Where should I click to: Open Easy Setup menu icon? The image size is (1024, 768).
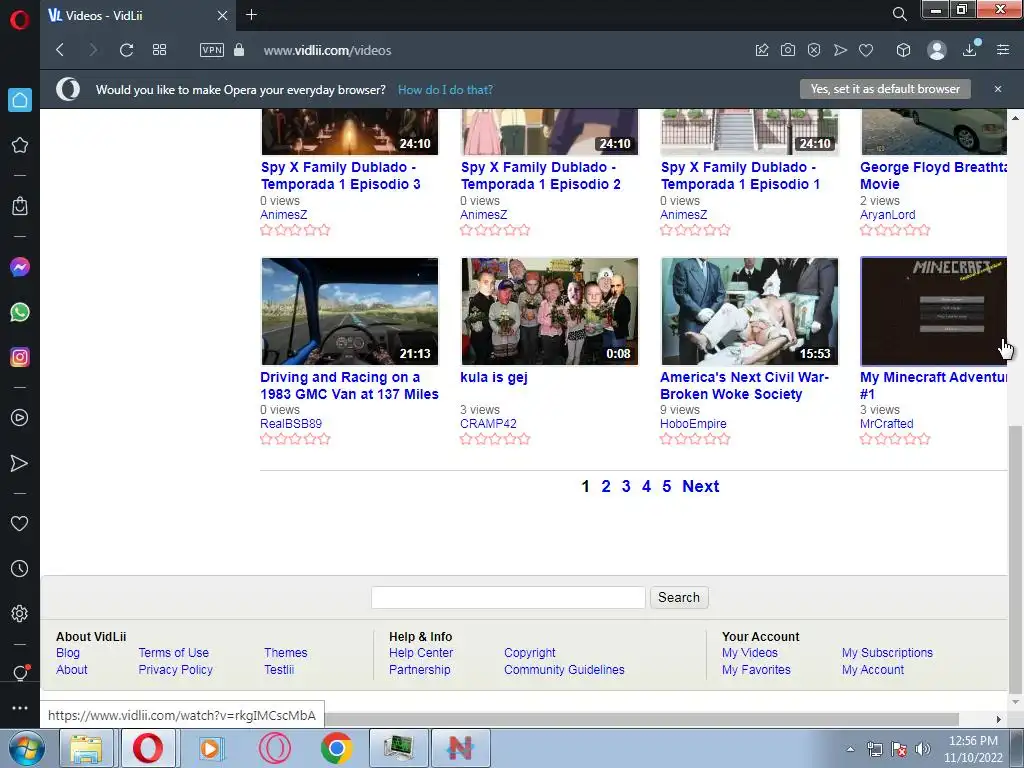(1003, 50)
